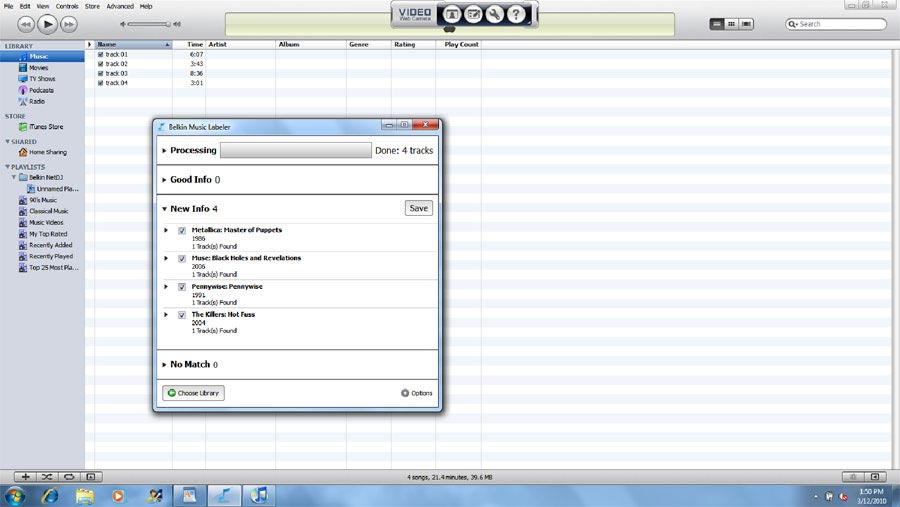
Task: Open the Help menu
Action: (x=146, y=6)
